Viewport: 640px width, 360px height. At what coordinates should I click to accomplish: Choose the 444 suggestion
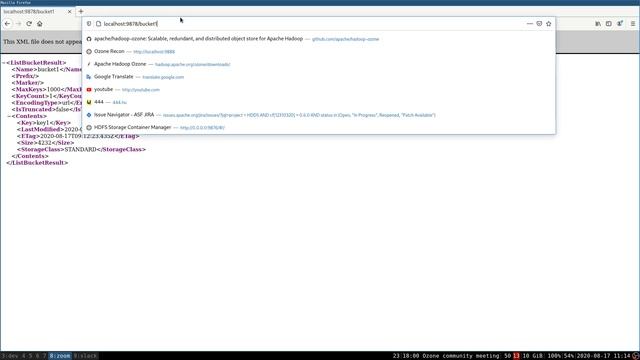coord(318,102)
